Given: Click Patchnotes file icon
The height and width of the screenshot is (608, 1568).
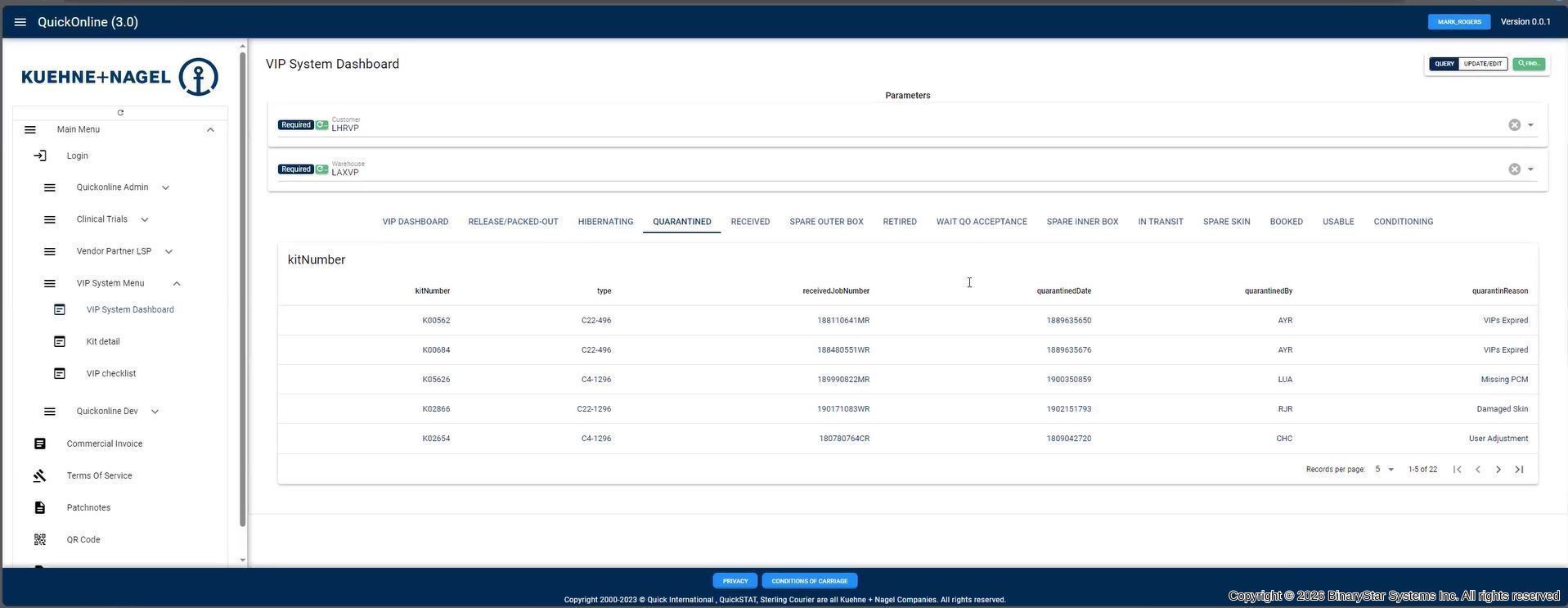Looking at the screenshot, I should click(40, 507).
